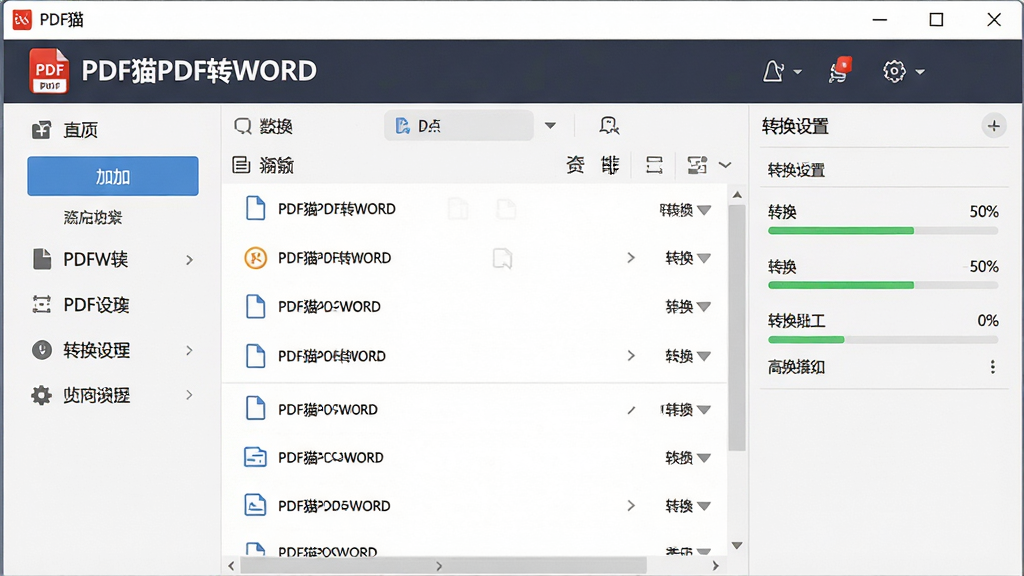Click the 转换设理 clock icon in the sidebar
The height and width of the screenshot is (576, 1024).
click(x=42, y=350)
